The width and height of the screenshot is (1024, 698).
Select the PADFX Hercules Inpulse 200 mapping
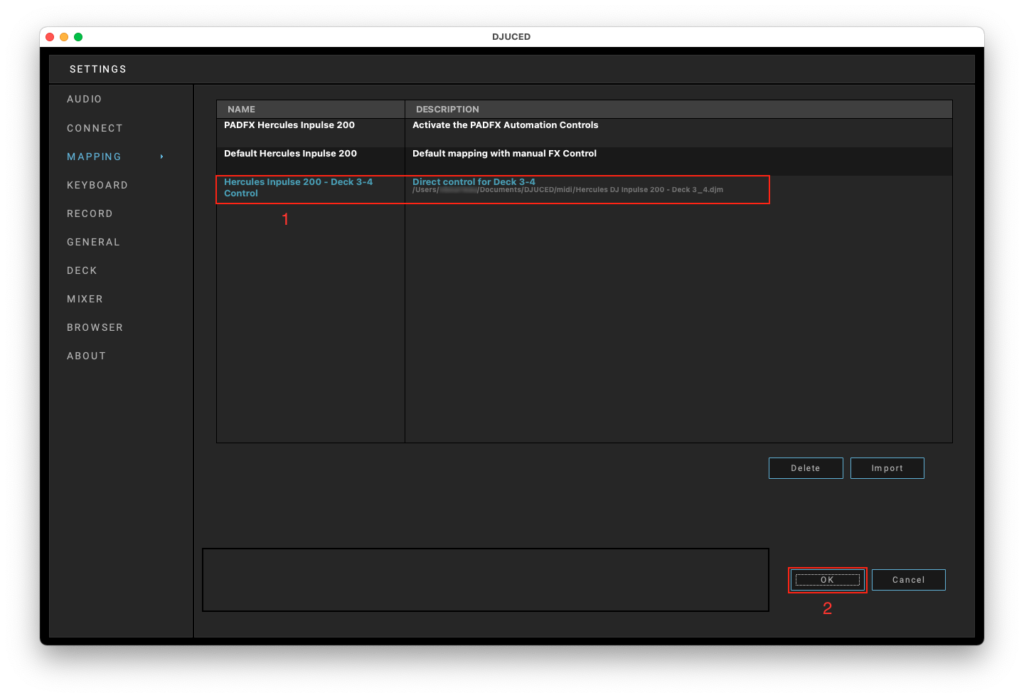click(x=289, y=125)
